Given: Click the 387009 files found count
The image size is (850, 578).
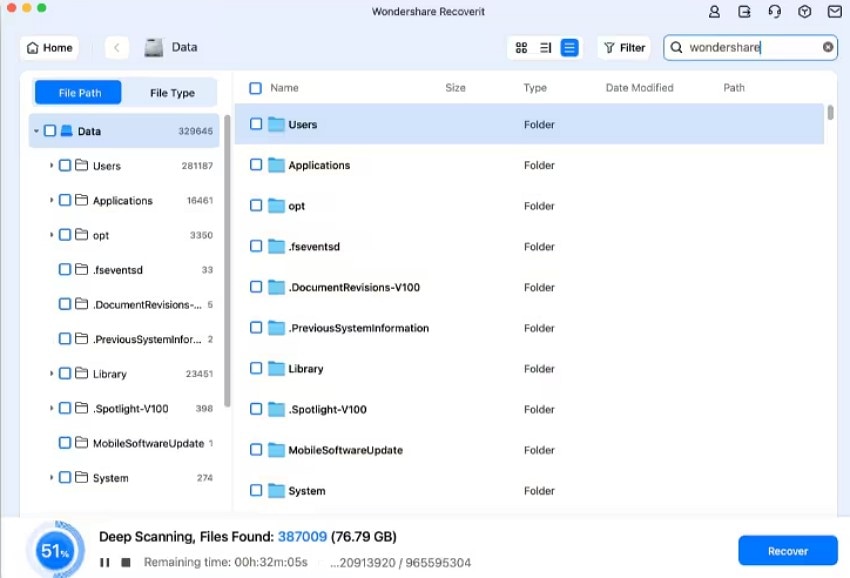Looking at the screenshot, I should click(x=302, y=537).
